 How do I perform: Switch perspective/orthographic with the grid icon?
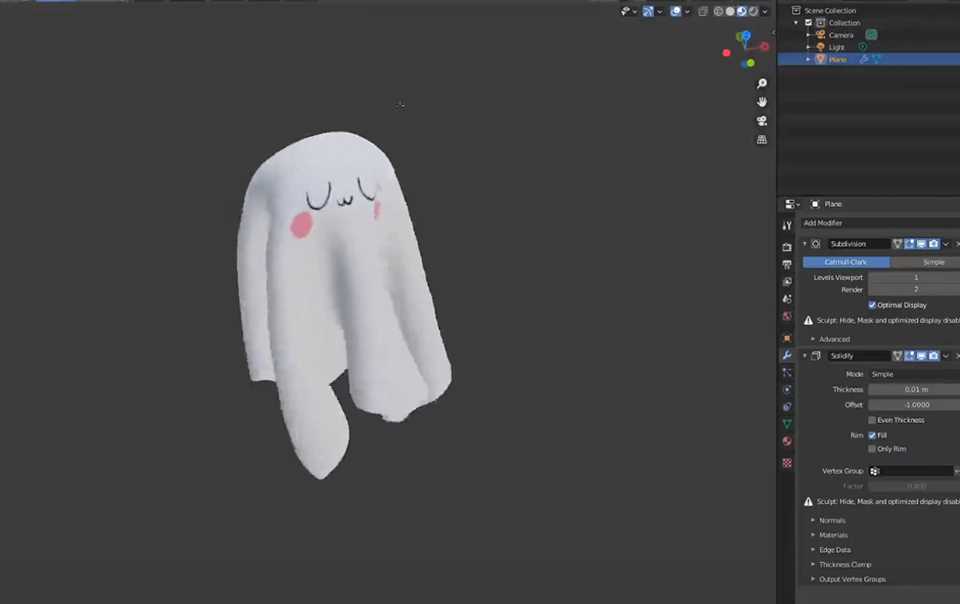[x=762, y=140]
